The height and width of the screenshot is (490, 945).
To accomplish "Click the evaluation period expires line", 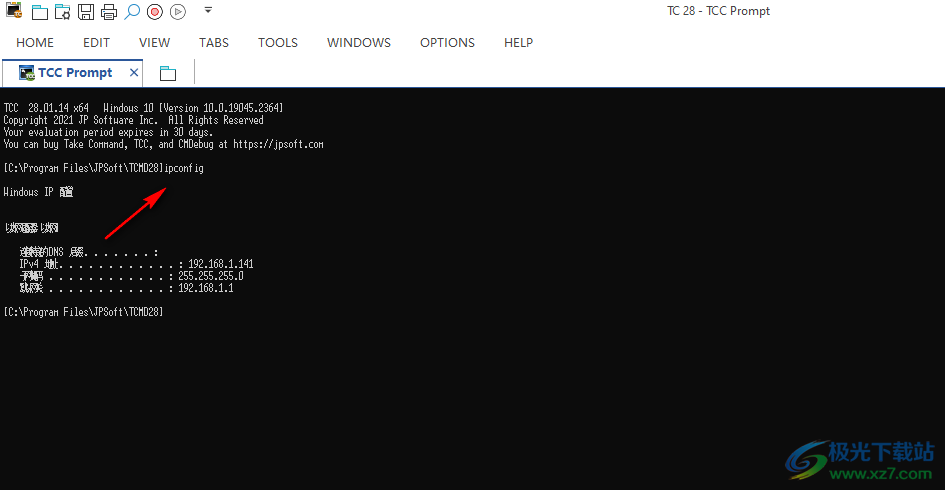I will [108, 133].
